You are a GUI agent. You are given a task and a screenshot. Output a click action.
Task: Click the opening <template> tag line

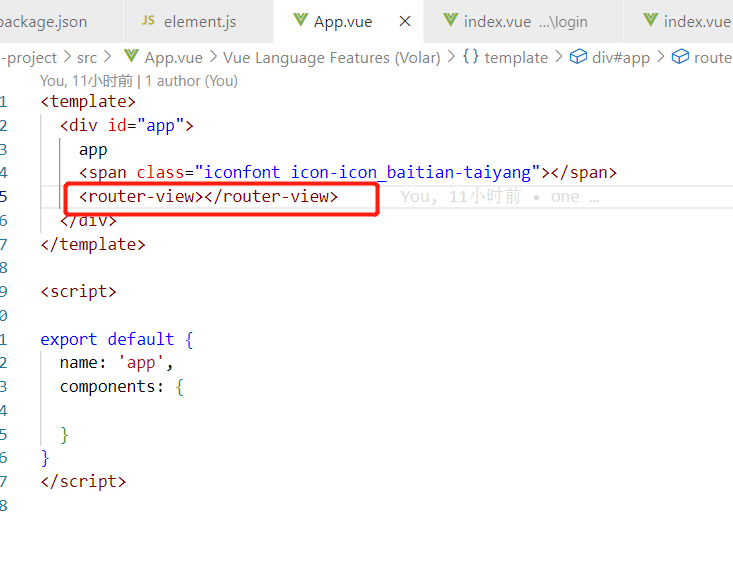pos(88,101)
